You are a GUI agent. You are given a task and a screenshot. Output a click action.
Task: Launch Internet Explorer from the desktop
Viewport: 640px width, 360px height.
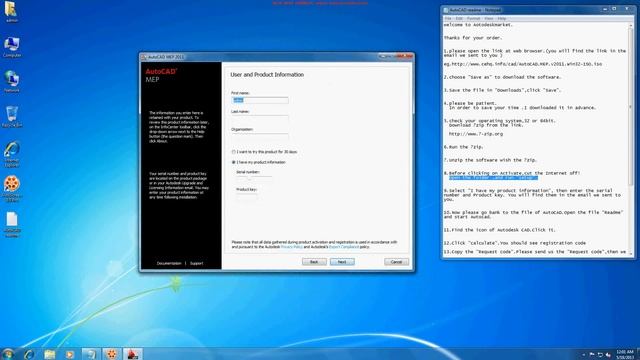point(11,154)
